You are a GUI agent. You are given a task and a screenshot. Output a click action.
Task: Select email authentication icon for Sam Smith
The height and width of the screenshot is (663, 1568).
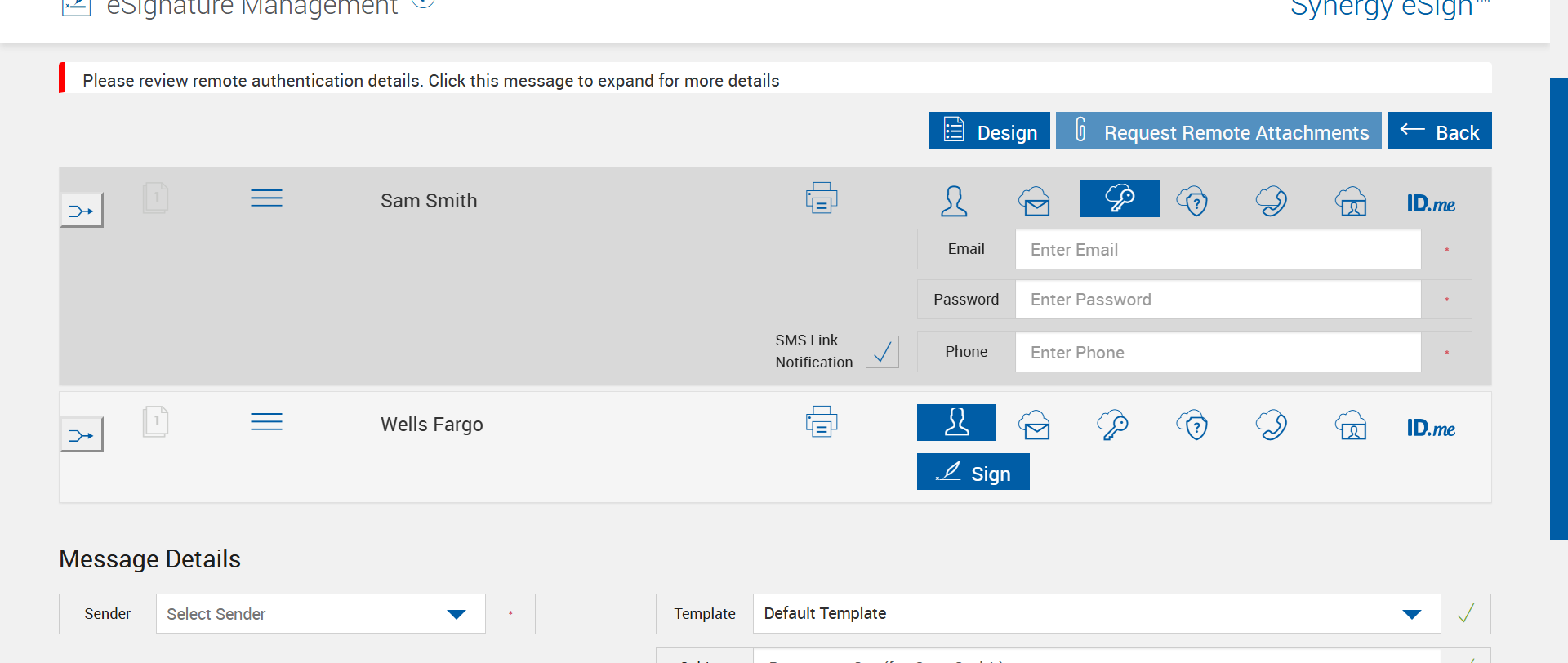click(1035, 201)
